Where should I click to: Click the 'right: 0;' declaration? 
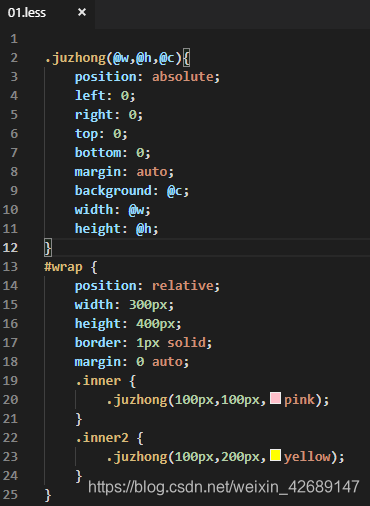pos(109,115)
